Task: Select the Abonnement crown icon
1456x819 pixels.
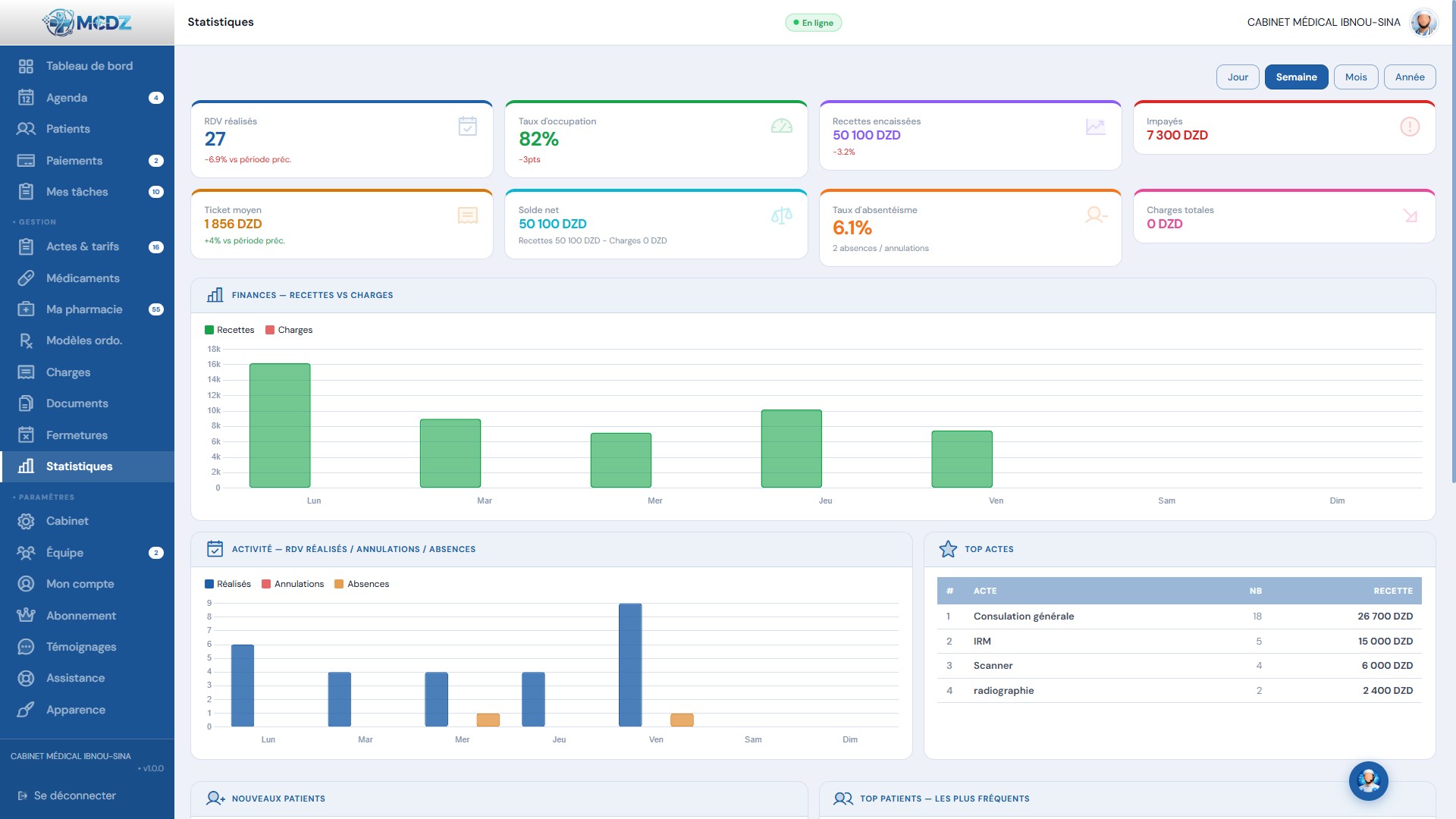Action: pyautogui.click(x=26, y=616)
